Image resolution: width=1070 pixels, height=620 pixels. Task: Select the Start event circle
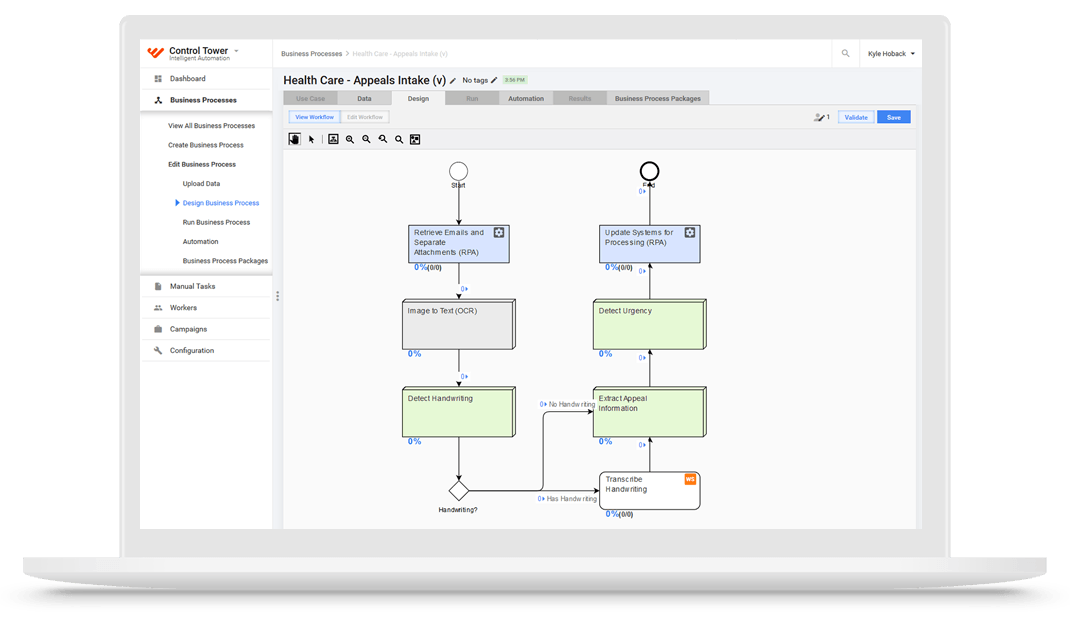[459, 171]
